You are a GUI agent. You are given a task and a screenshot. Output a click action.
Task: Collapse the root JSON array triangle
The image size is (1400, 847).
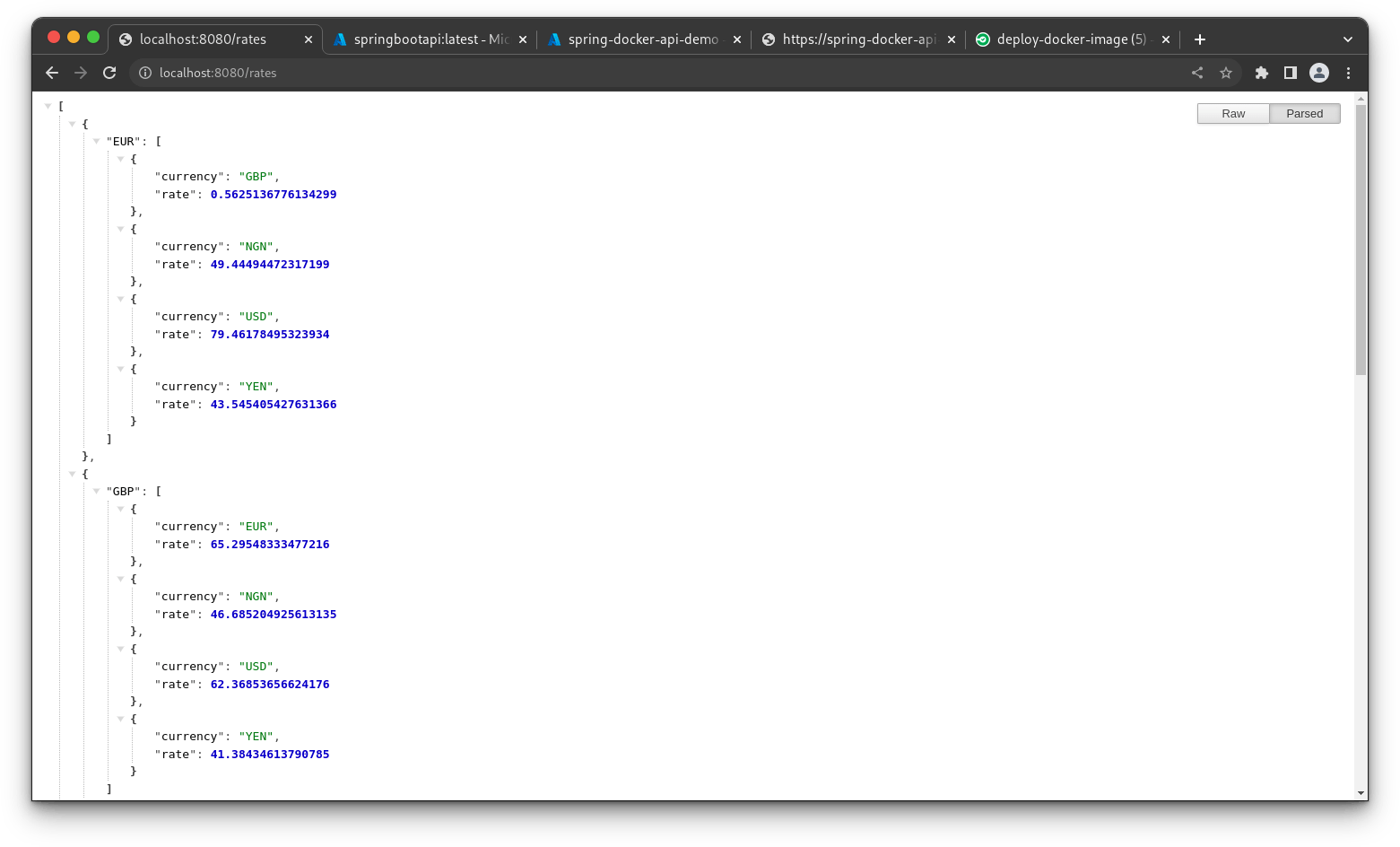pos(48,105)
